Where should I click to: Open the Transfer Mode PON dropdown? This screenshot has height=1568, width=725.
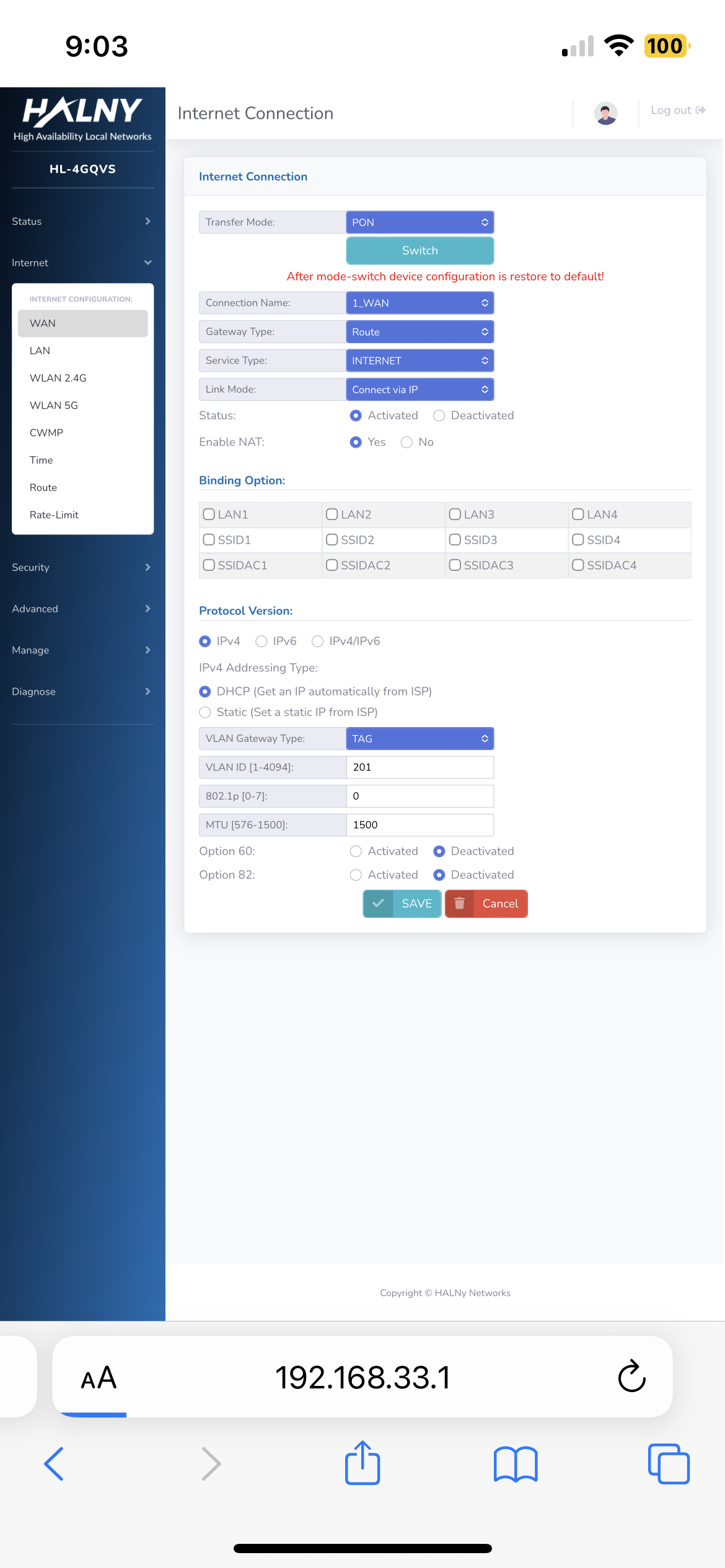[420, 222]
